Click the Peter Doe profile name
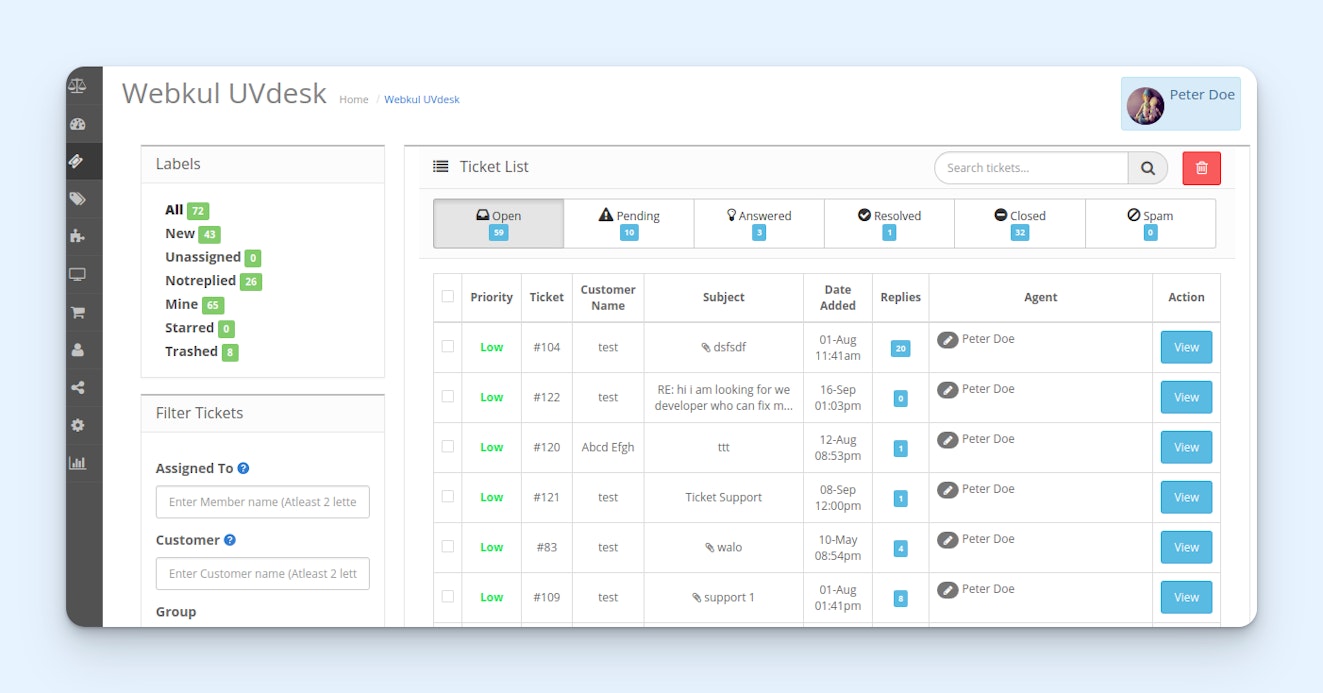1323x693 pixels. tap(1202, 95)
